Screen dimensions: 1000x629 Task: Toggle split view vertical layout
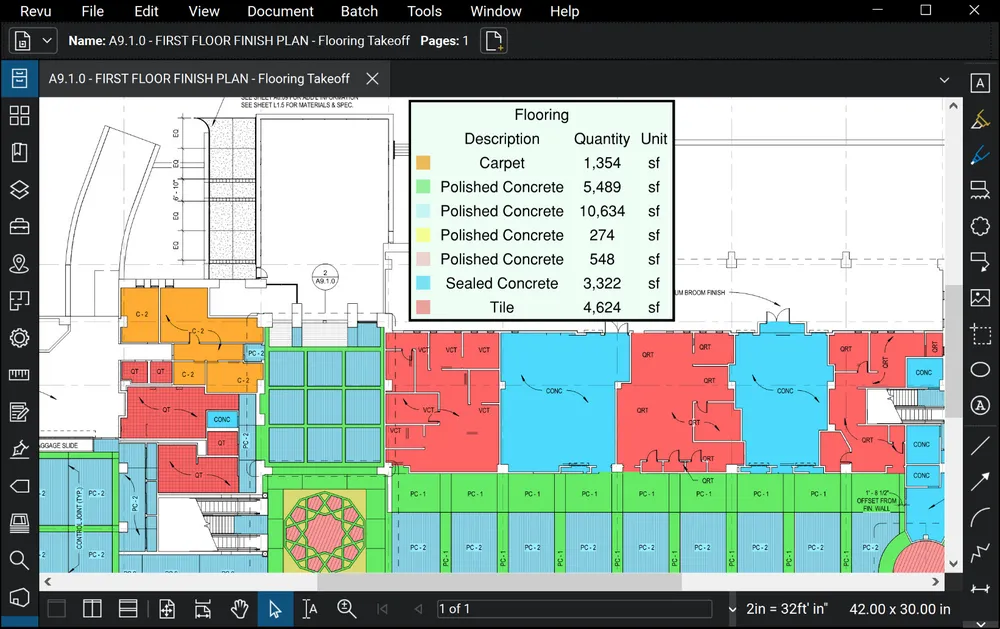(92, 608)
